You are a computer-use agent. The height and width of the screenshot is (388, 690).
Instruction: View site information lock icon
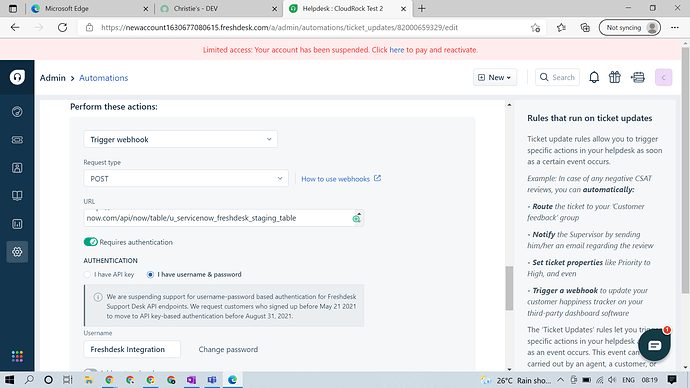pos(89,27)
